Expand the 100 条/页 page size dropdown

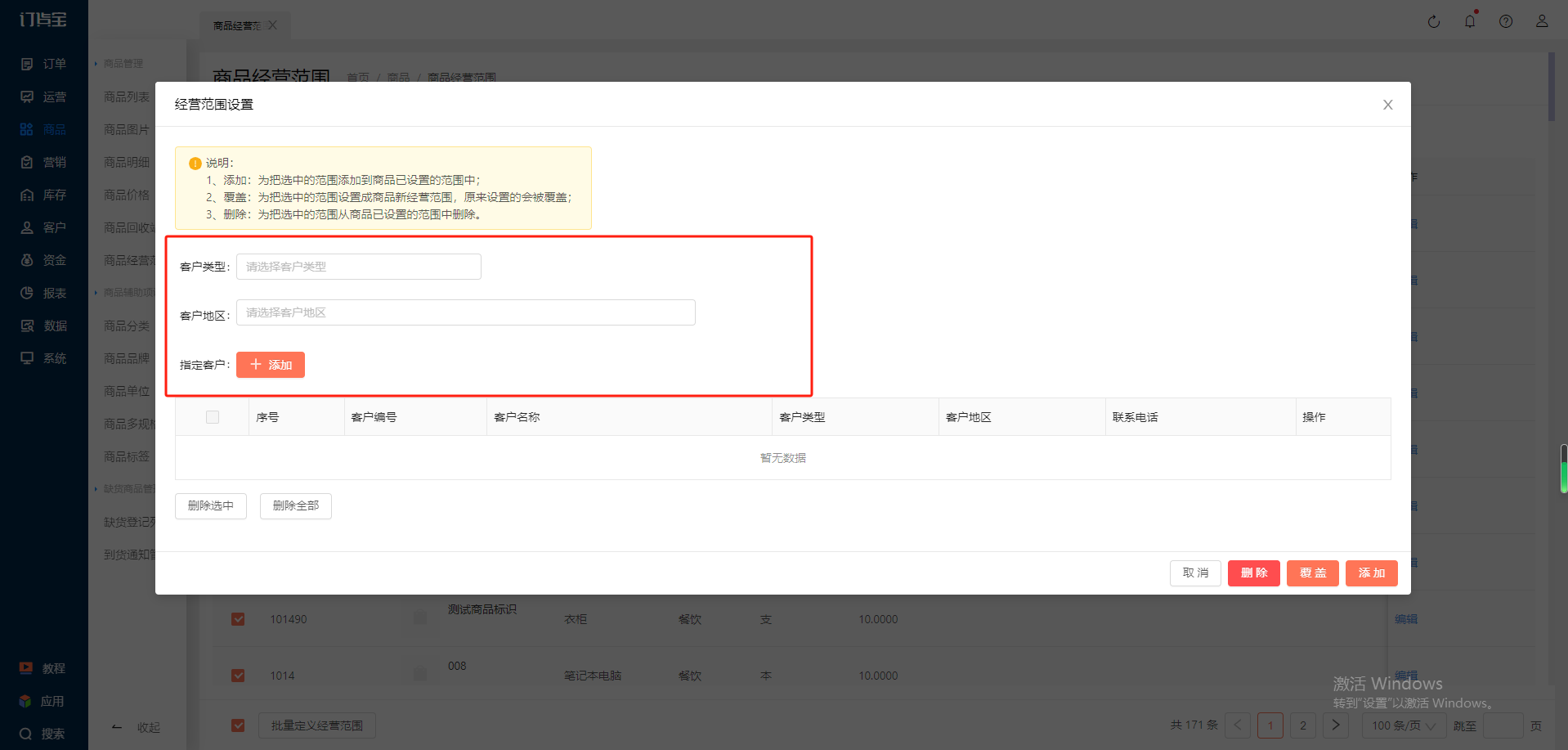tap(1403, 725)
